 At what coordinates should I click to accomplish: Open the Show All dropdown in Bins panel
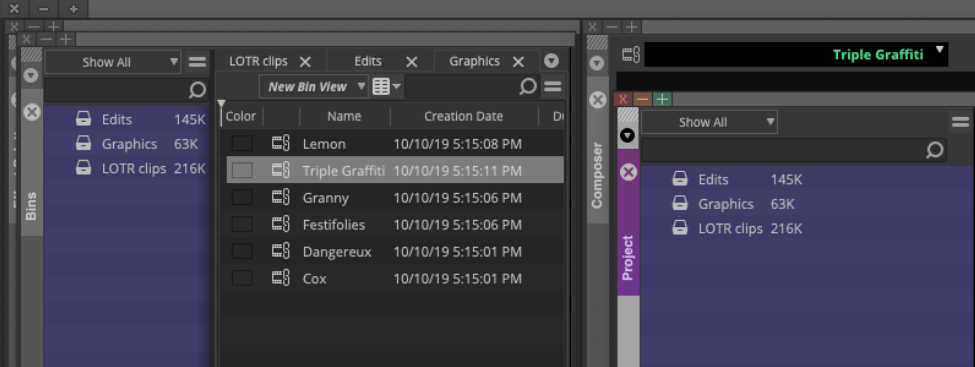pos(113,62)
